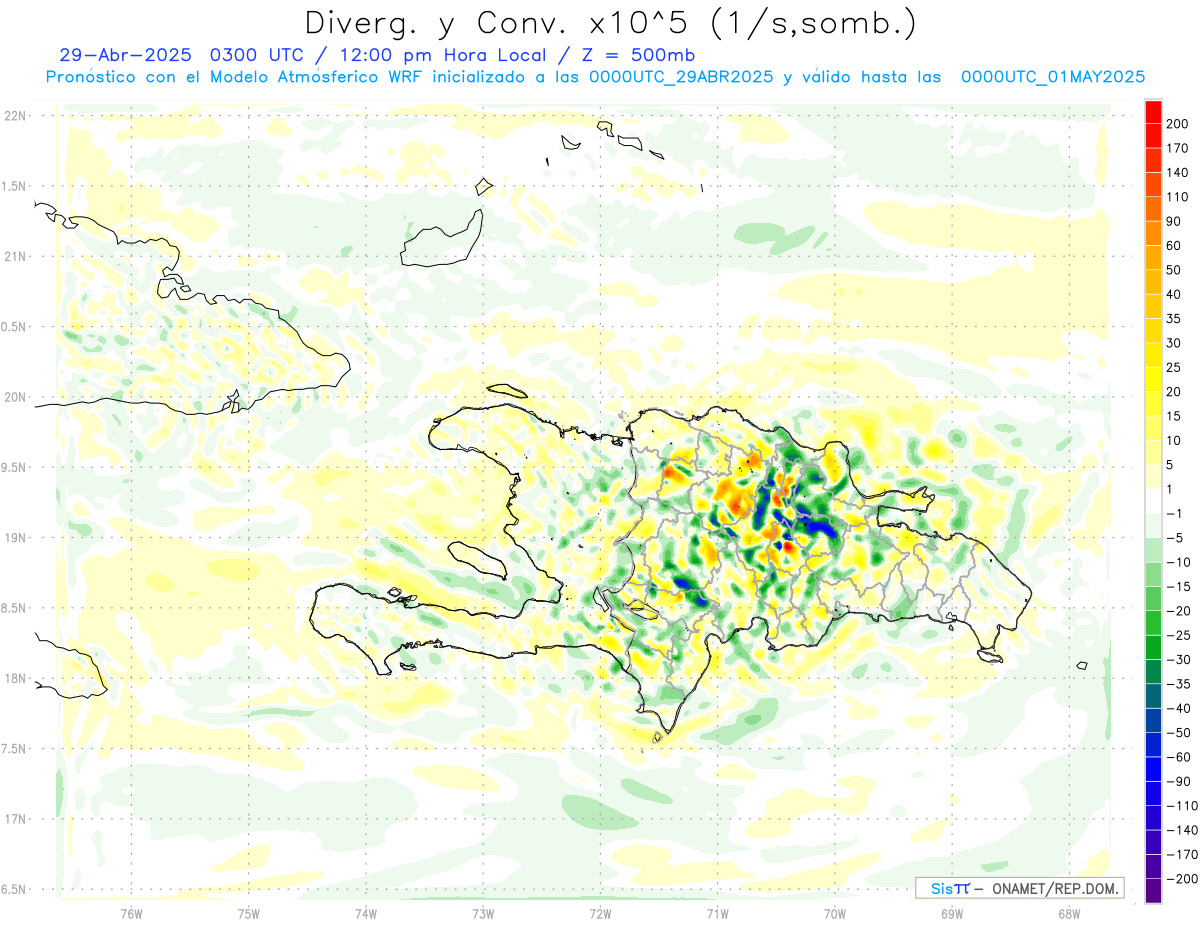Click the '-5' colorbar value
Image resolution: width=1200 pixels, height=927 pixels.
pyautogui.click(x=1175, y=538)
